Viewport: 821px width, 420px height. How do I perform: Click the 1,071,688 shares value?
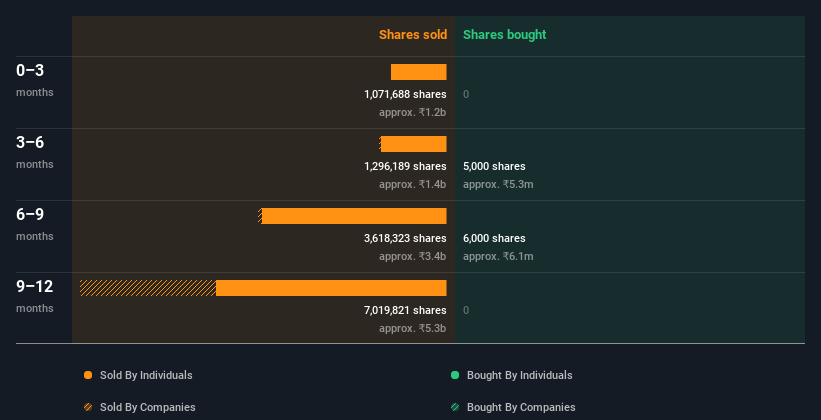pyautogui.click(x=405, y=94)
